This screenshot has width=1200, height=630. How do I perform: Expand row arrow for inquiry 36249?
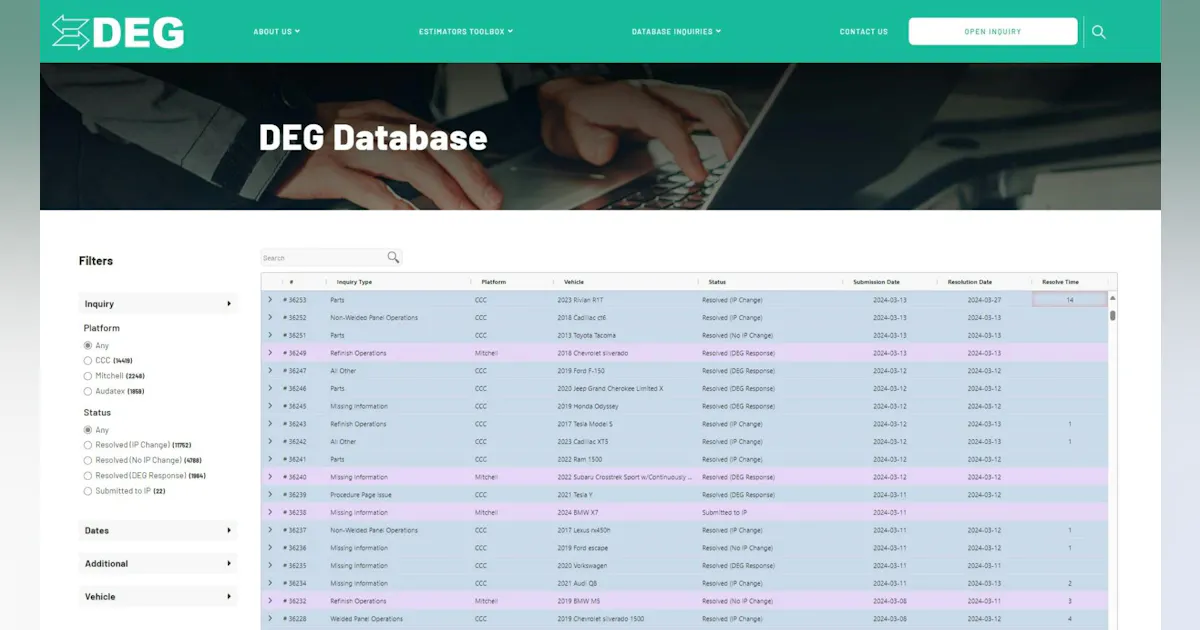pyautogui.click(x=270, y=353)
